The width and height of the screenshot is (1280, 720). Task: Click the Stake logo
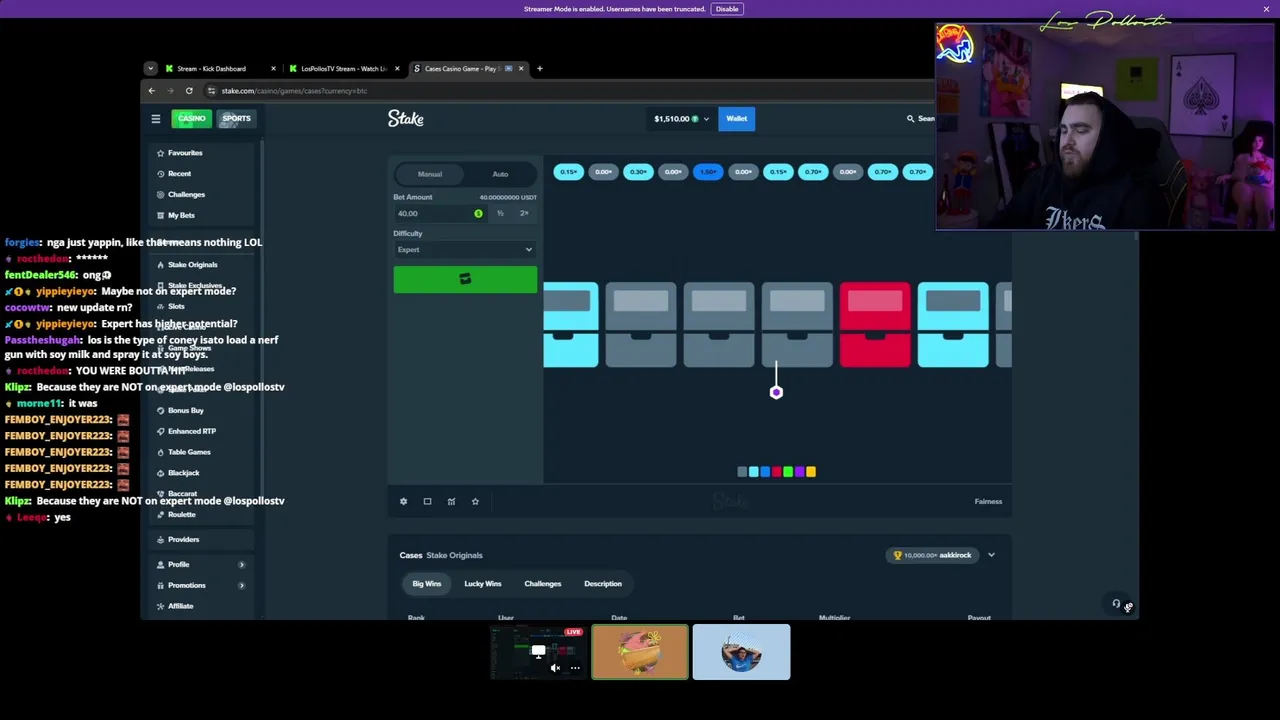(x=406, y=119)
